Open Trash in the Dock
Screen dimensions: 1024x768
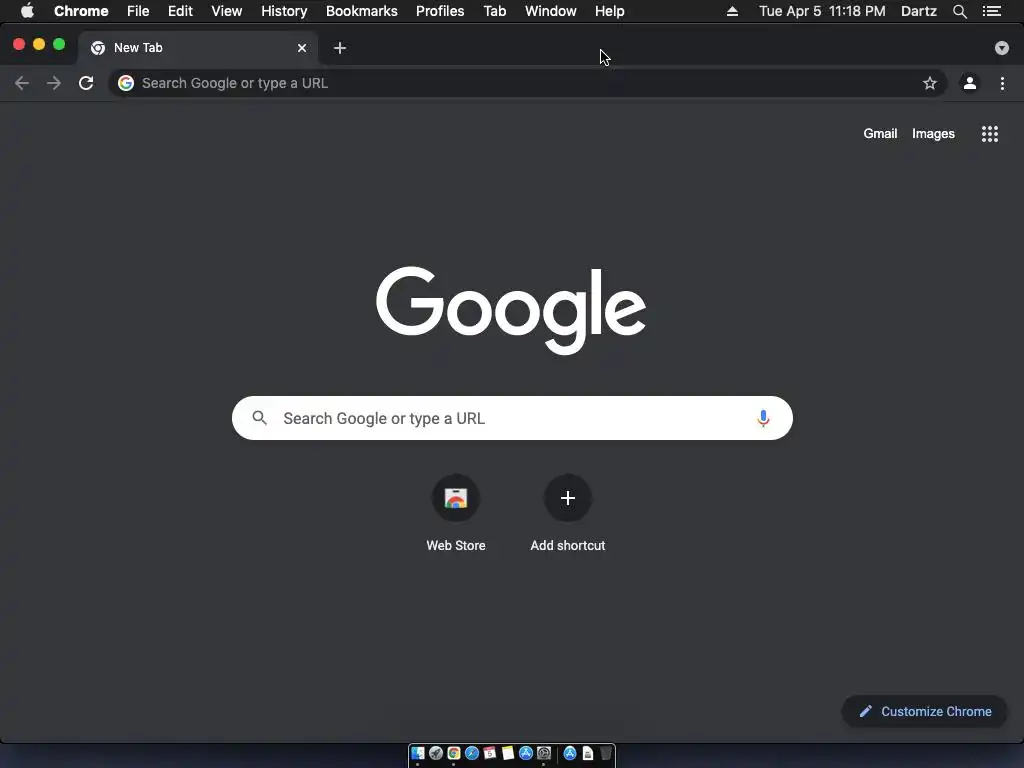tap(606, 753)
